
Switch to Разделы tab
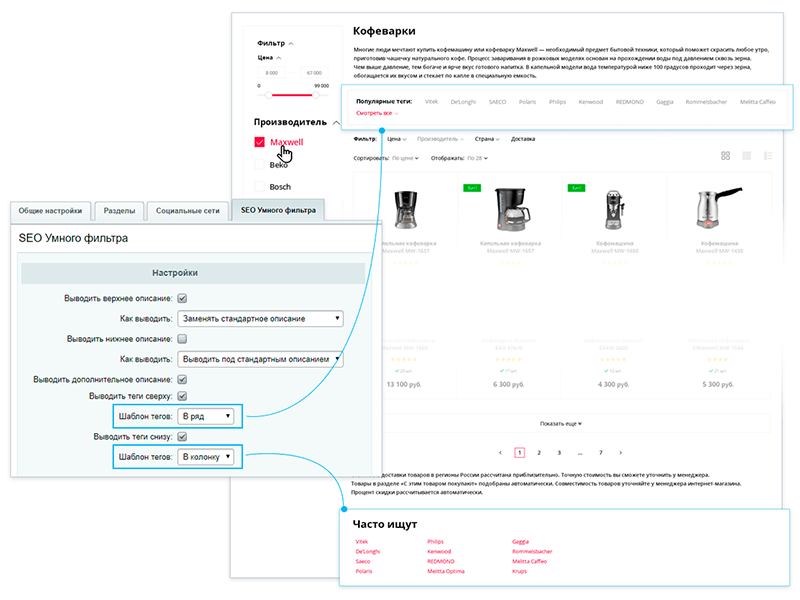click(119, 211)
